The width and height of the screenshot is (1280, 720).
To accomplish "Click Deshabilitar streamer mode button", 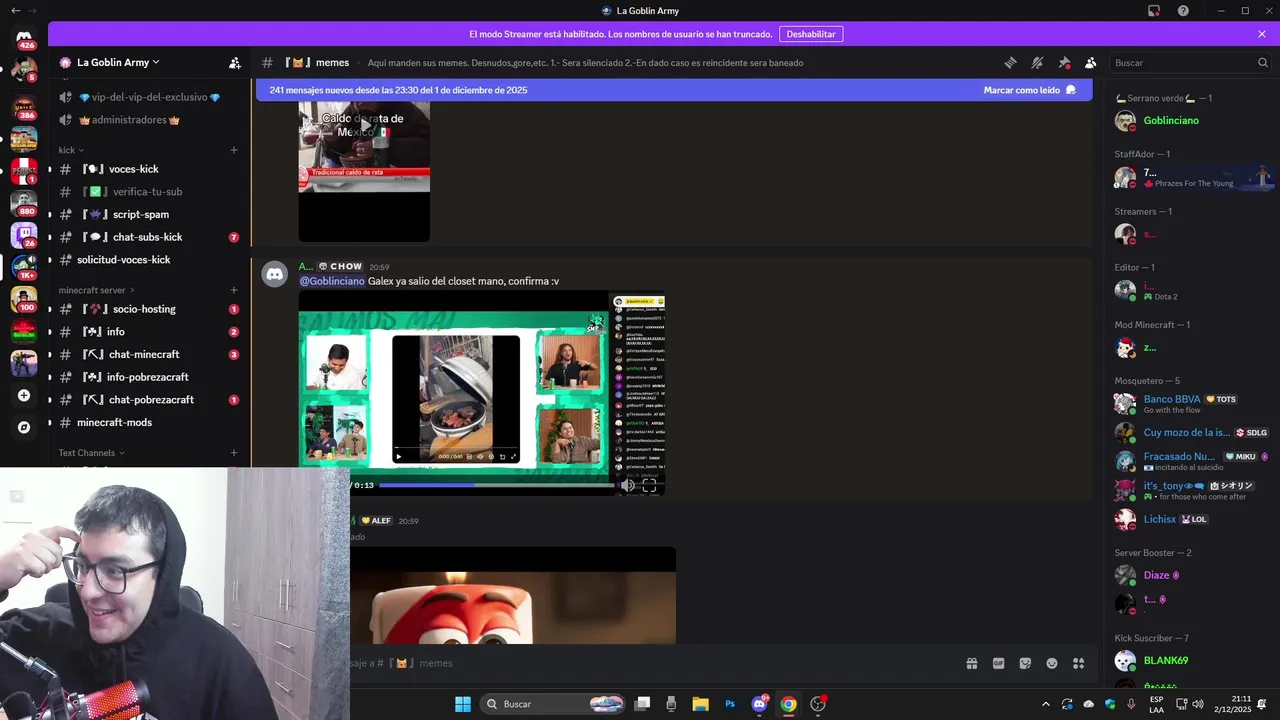I will click(810, 34).
